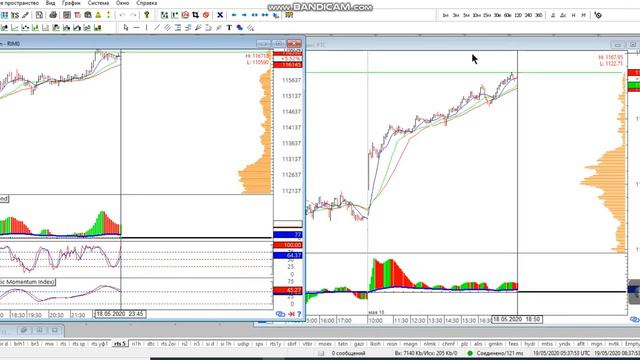Screen dimensions: 640x360
Task: Open the График menu
Action: click(71, 3)
